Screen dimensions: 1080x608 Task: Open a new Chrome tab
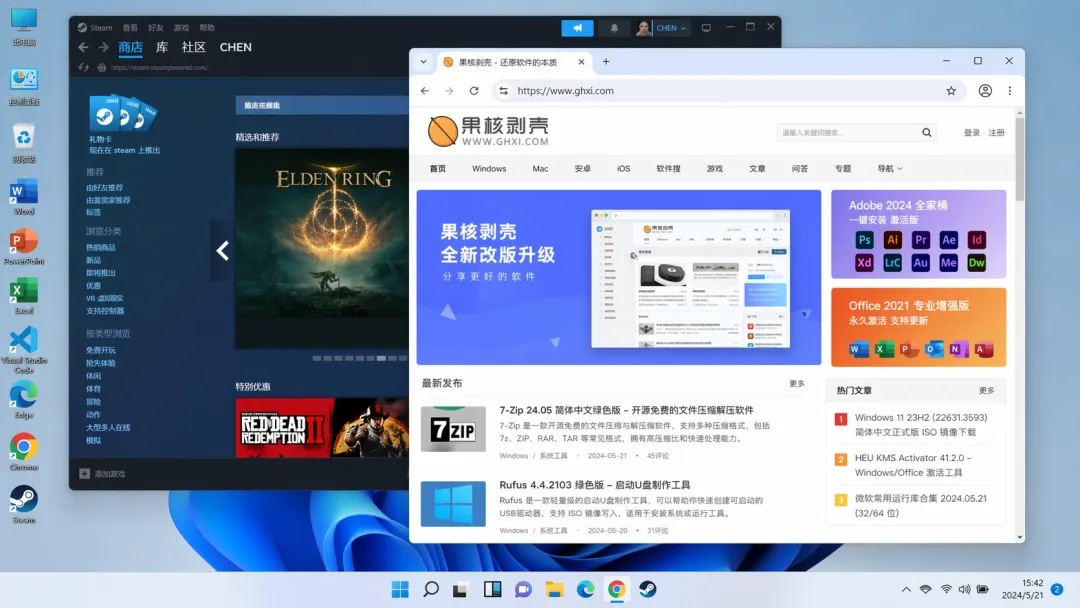point(606,61)
